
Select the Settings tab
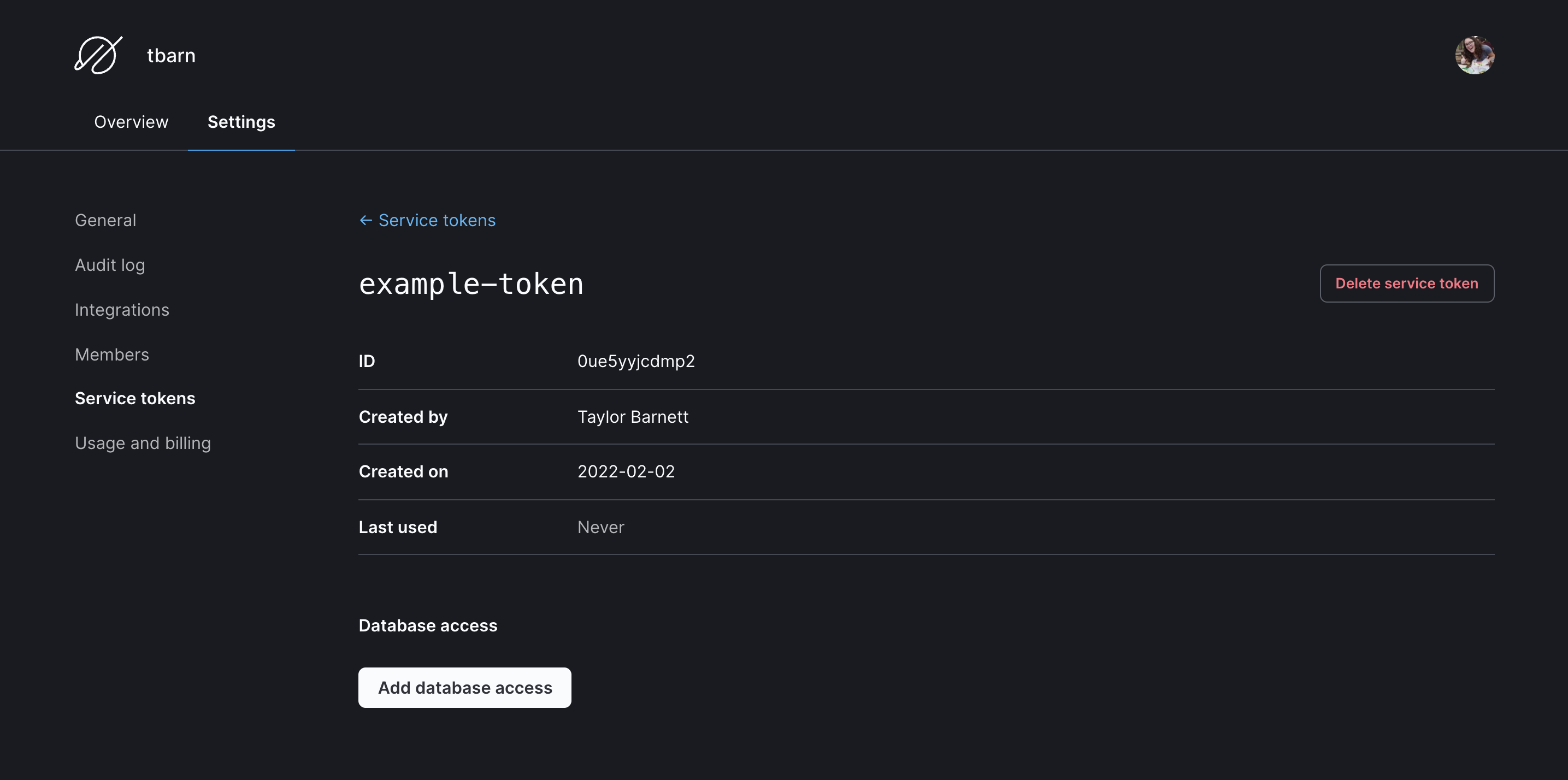pos(241,121)
